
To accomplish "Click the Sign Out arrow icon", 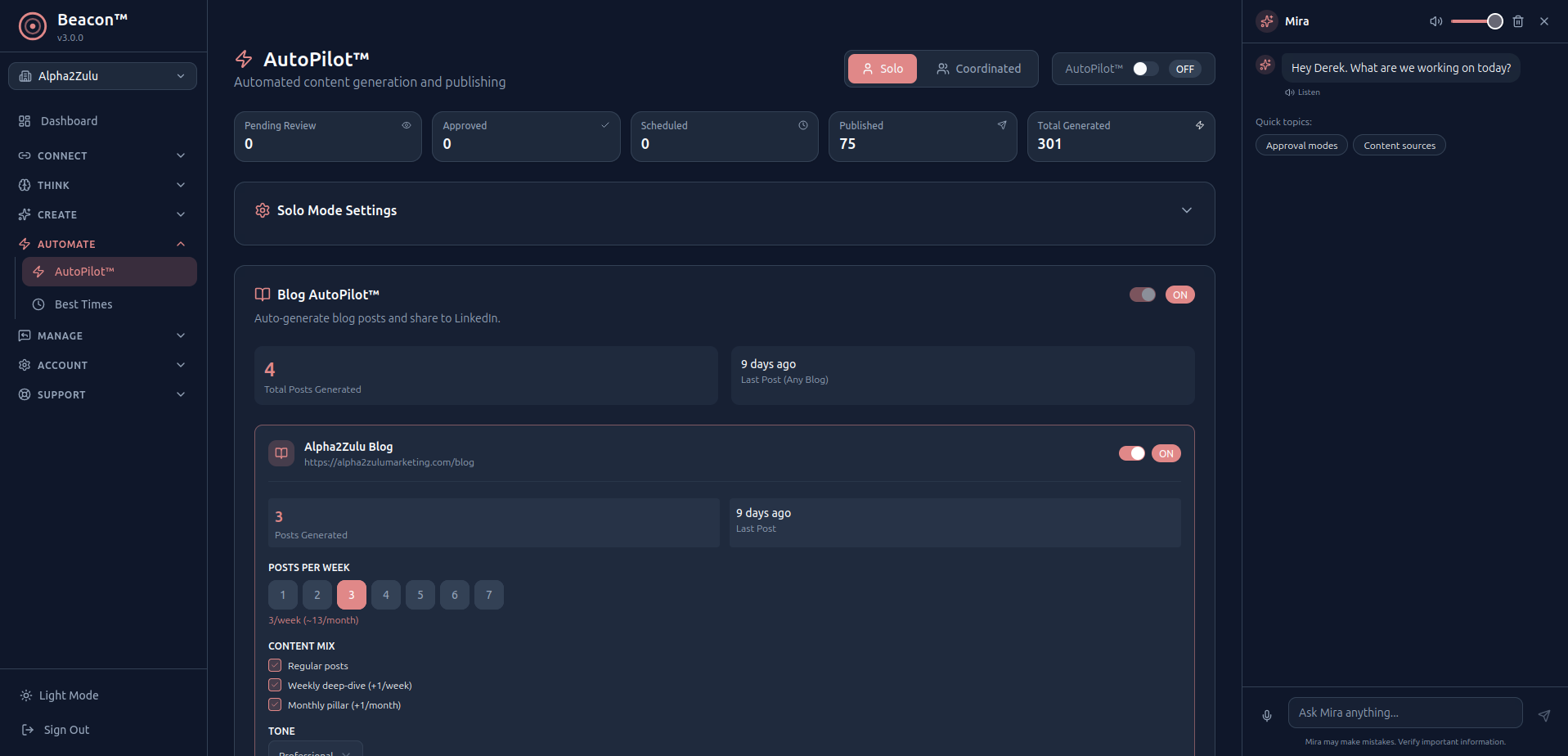I will click(28, 730).
